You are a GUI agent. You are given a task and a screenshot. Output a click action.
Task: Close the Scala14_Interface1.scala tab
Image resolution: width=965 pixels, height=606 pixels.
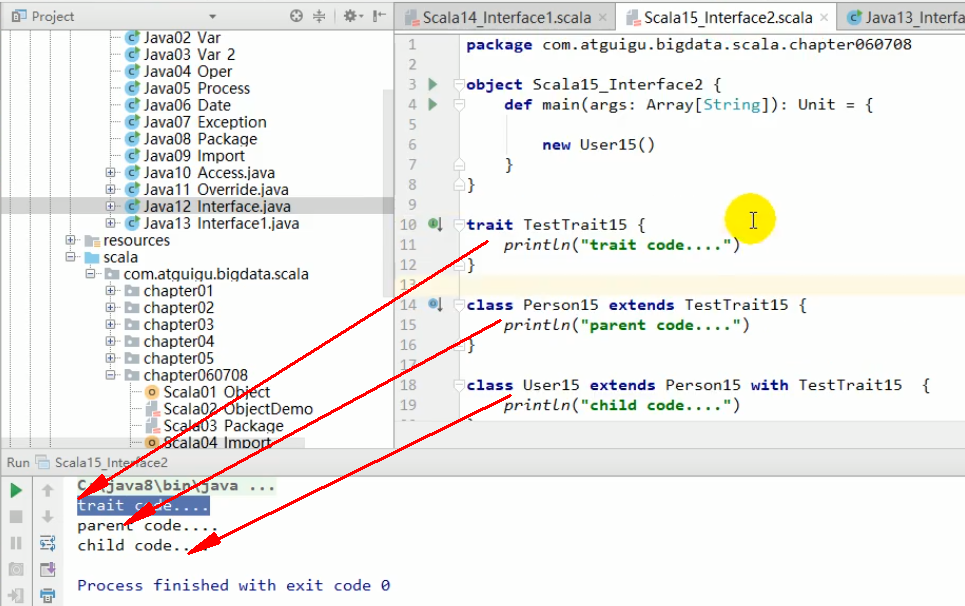point(603,18)
